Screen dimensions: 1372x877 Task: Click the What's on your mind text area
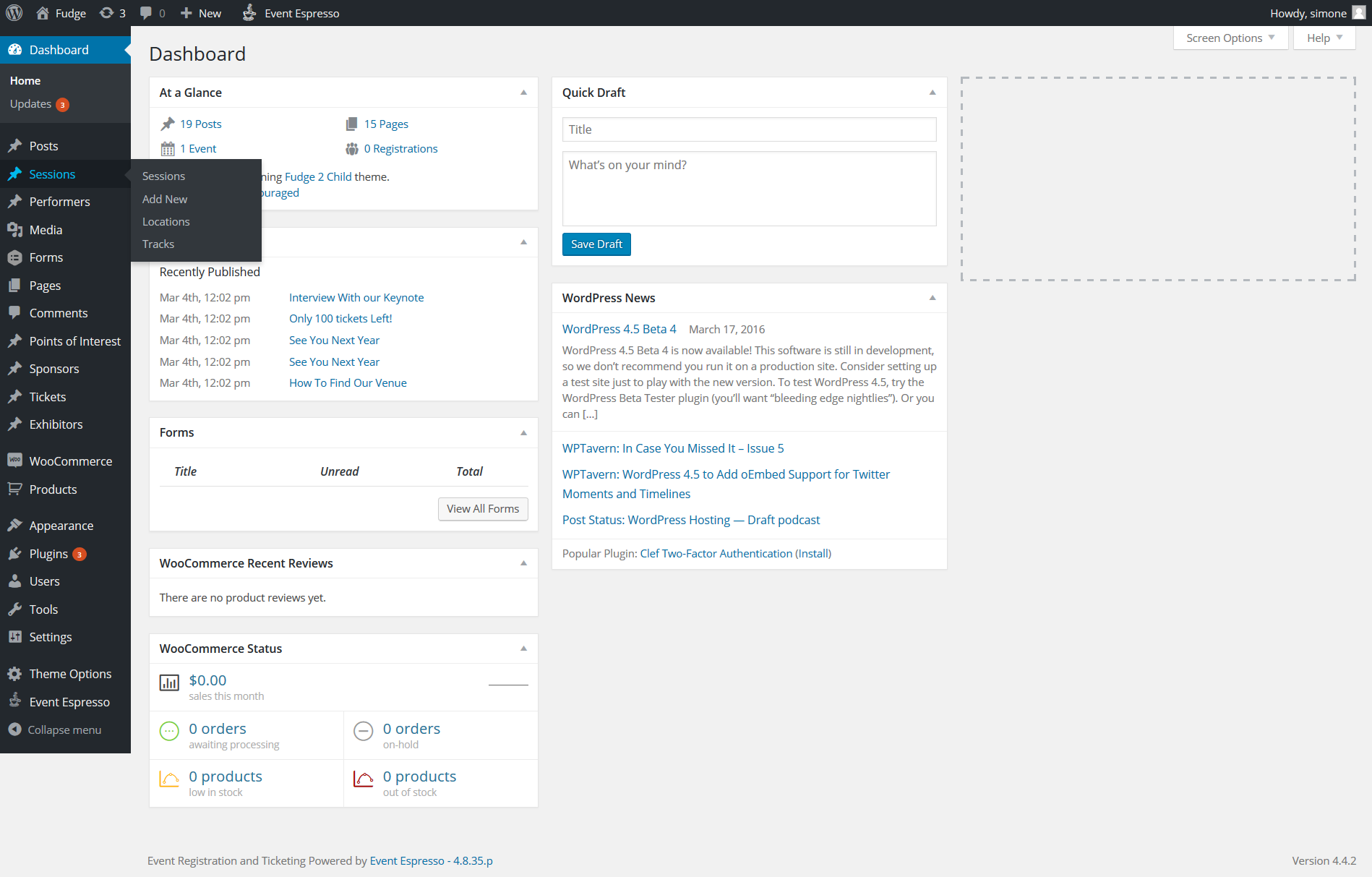(749, 189)
